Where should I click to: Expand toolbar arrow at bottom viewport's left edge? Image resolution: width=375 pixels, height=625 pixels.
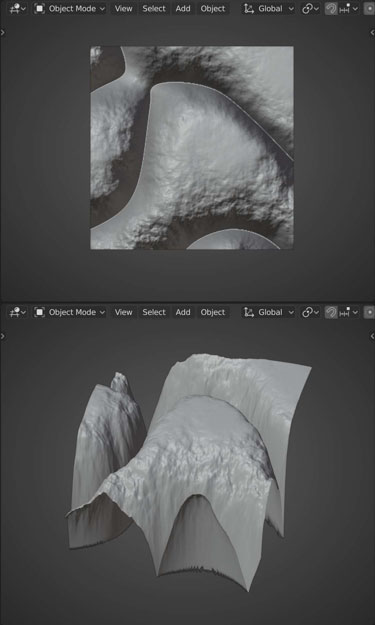(2, 336)
